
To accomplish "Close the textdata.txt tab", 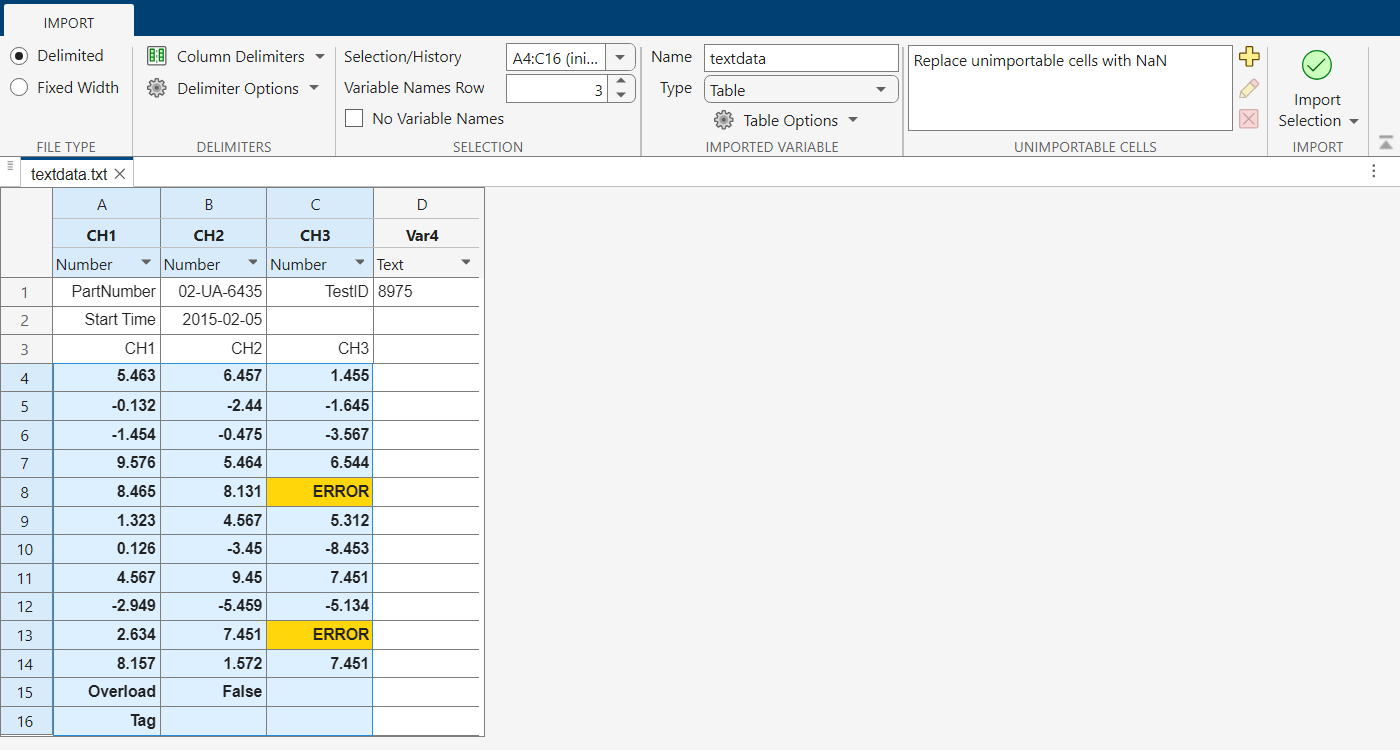I will 120,174.
